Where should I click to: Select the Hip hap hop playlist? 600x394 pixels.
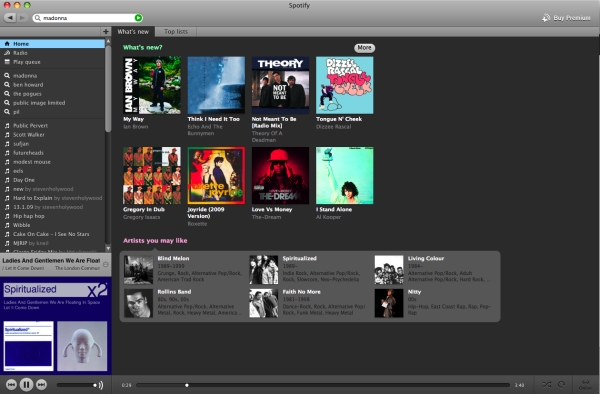click(x=52, y=216)
